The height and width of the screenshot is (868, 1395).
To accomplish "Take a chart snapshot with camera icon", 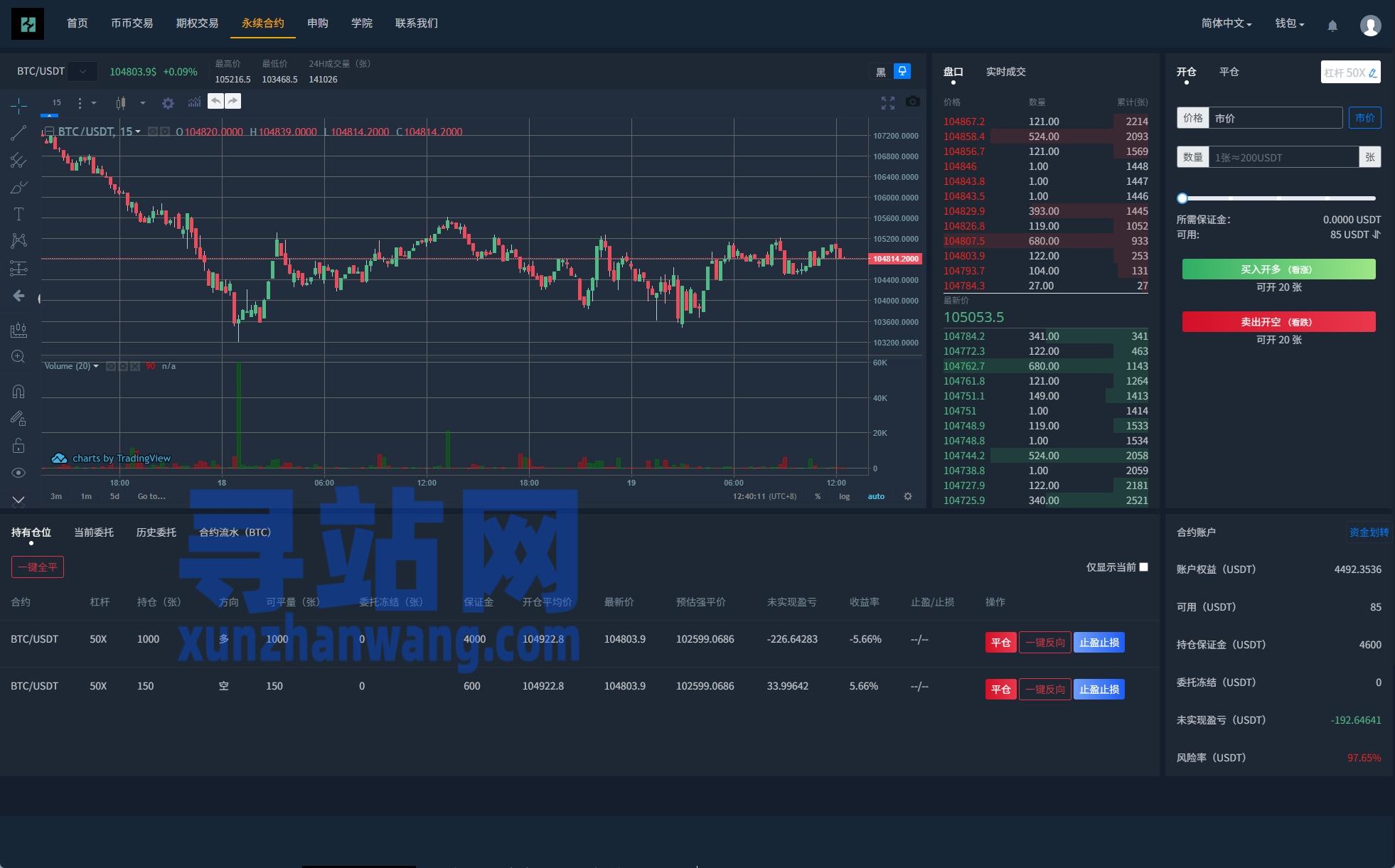I will [913, 102].
